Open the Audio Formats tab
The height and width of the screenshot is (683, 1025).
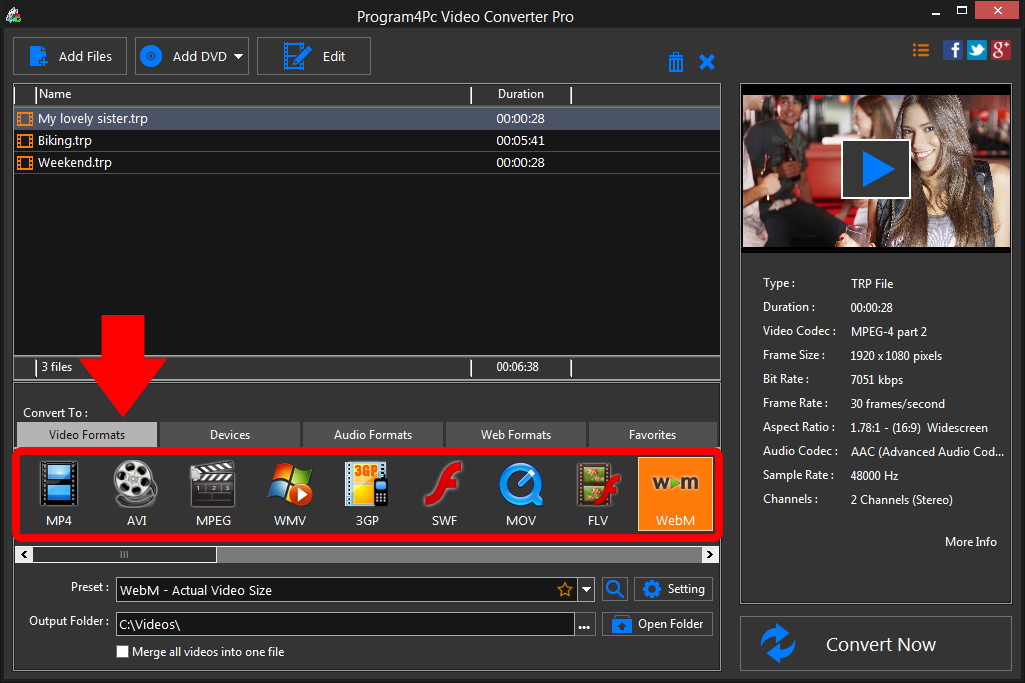click(x=372, y=434)
